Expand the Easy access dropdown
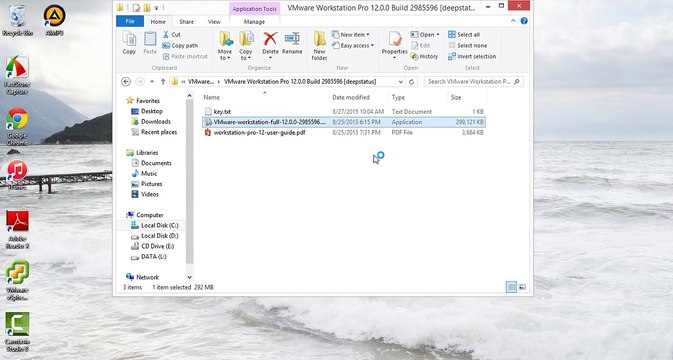The image size is (673, 360). click(x=372, y=45)
